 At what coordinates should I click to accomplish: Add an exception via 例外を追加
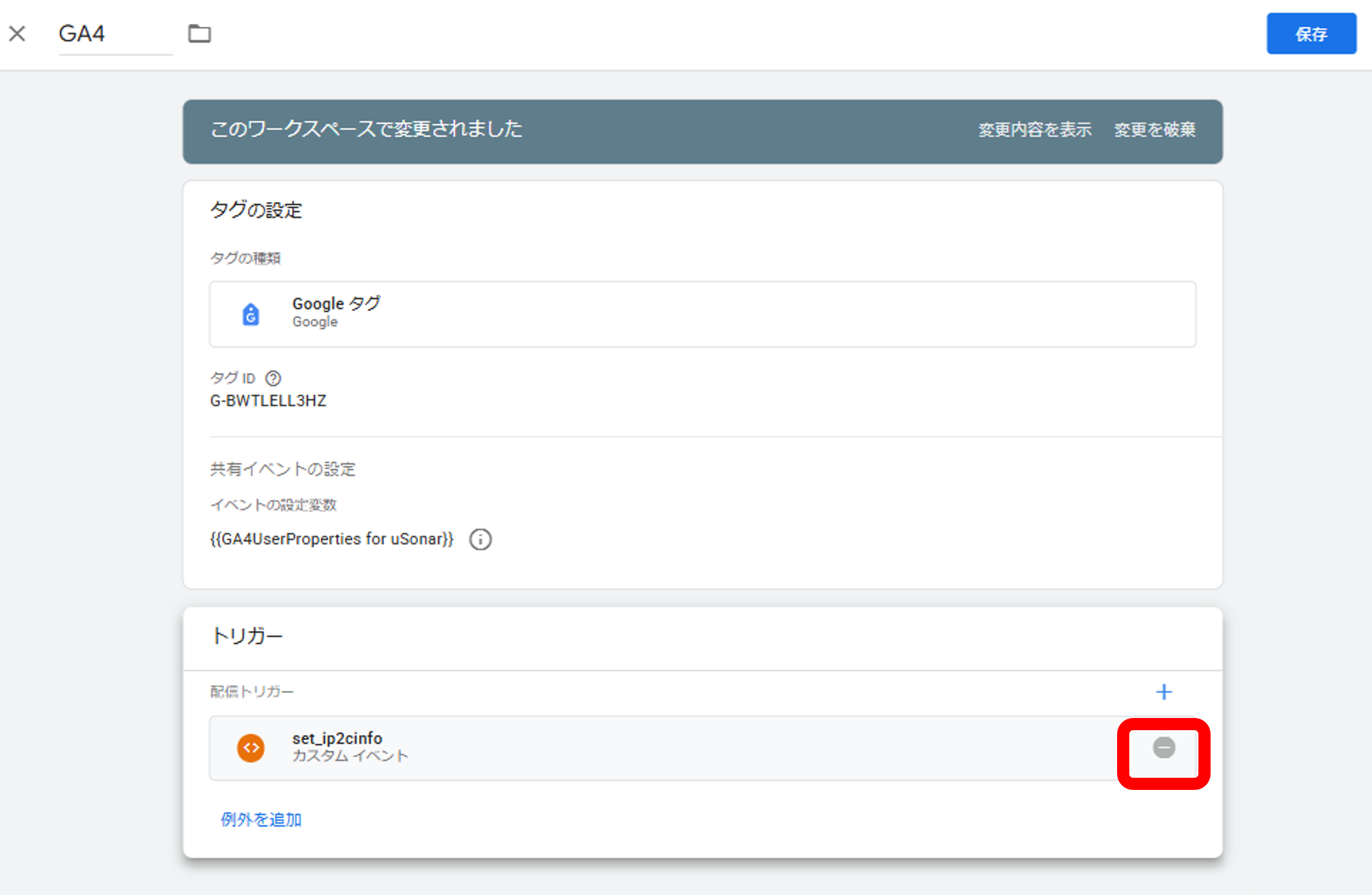261,820
